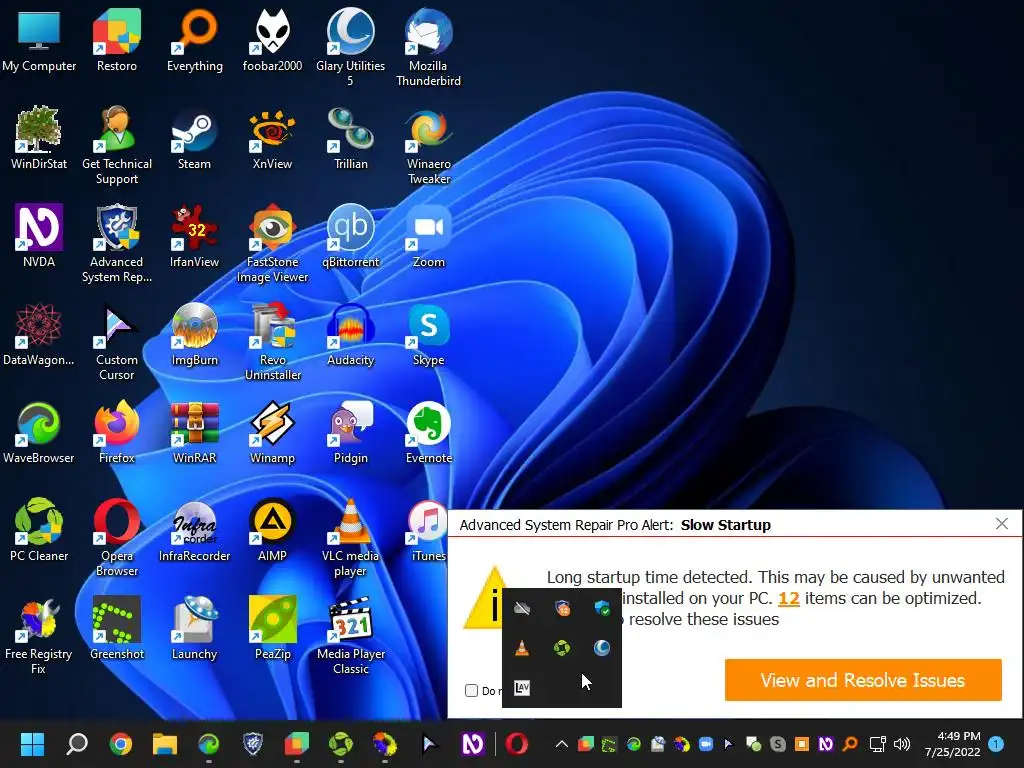Viewport: 1024px width, 768px height.
Task: Open clock showing 4:49 PM 7/25/2022
Action: 952,744
